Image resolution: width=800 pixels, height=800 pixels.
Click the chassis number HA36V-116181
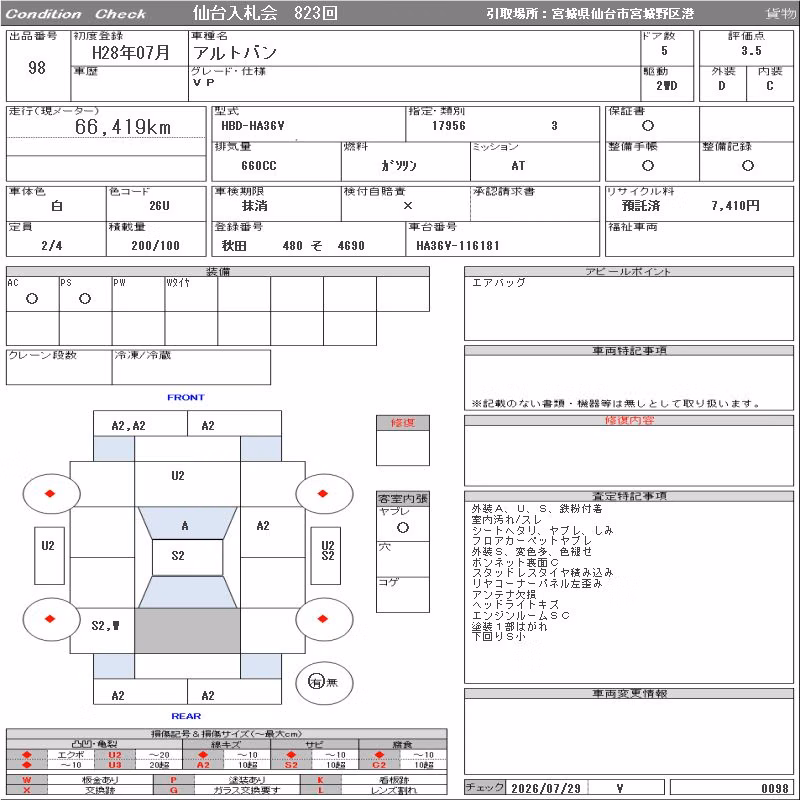458,245
